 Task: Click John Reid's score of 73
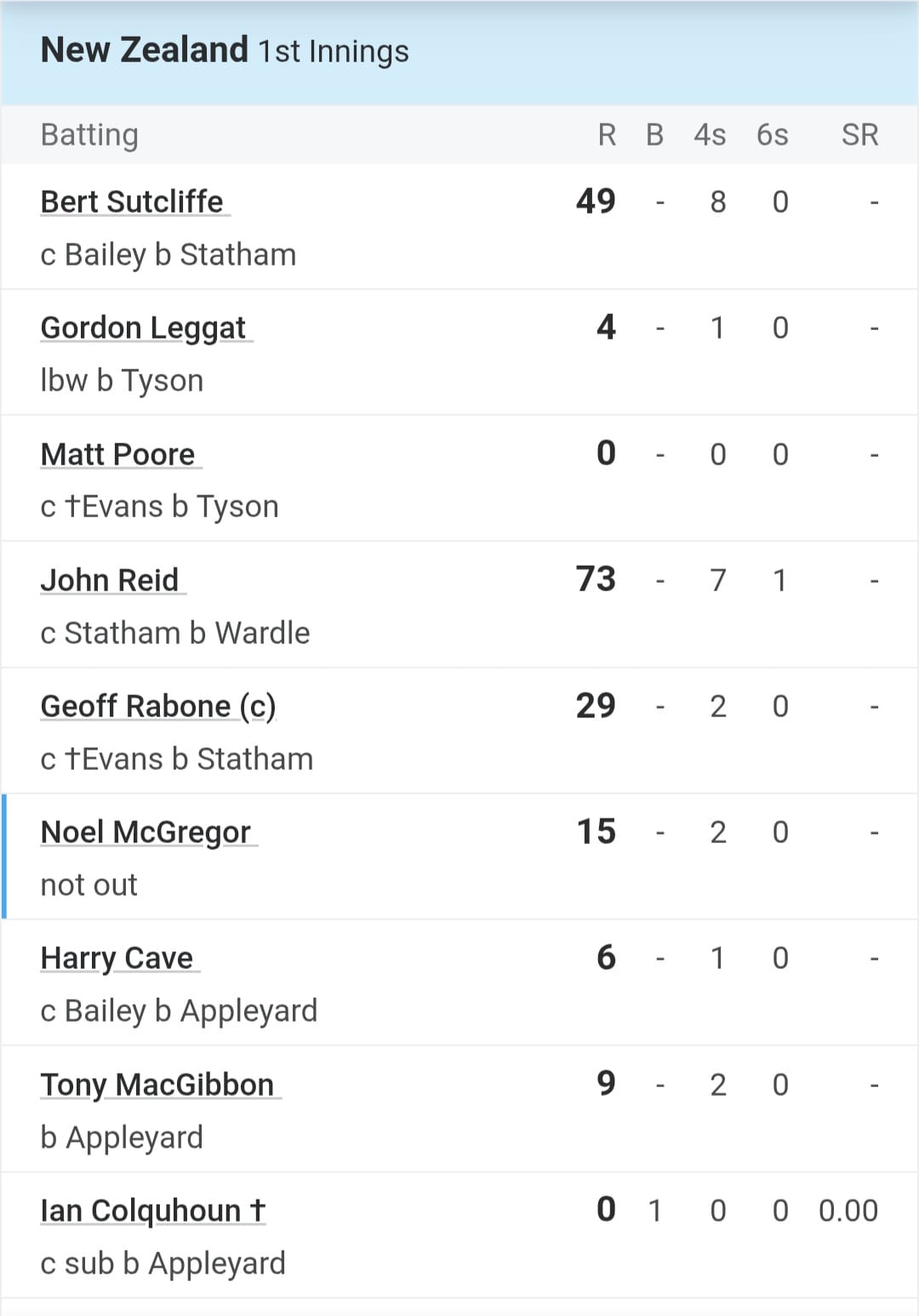click(x=596, y=579)
